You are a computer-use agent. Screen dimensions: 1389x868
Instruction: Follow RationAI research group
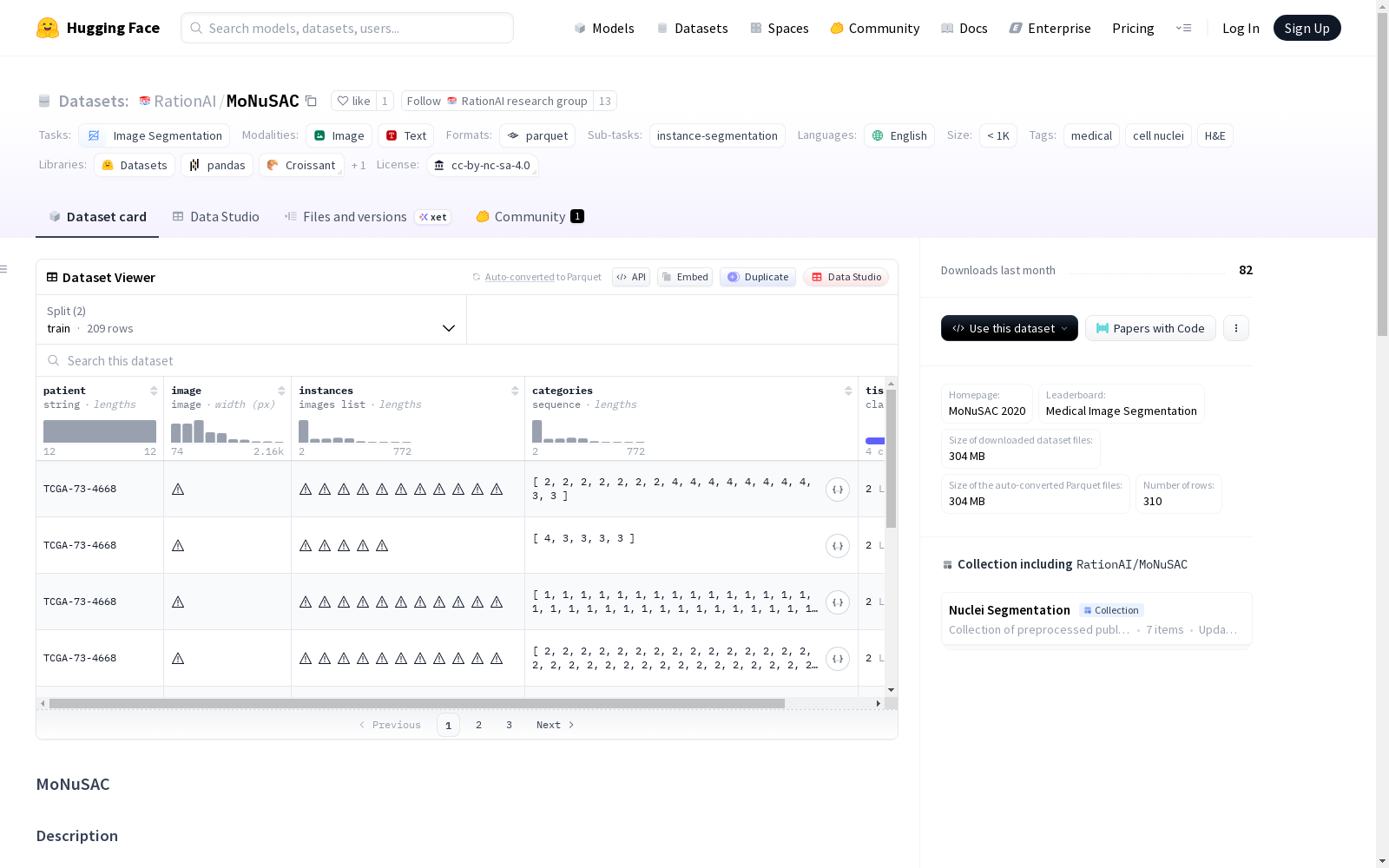pos(497,101)
